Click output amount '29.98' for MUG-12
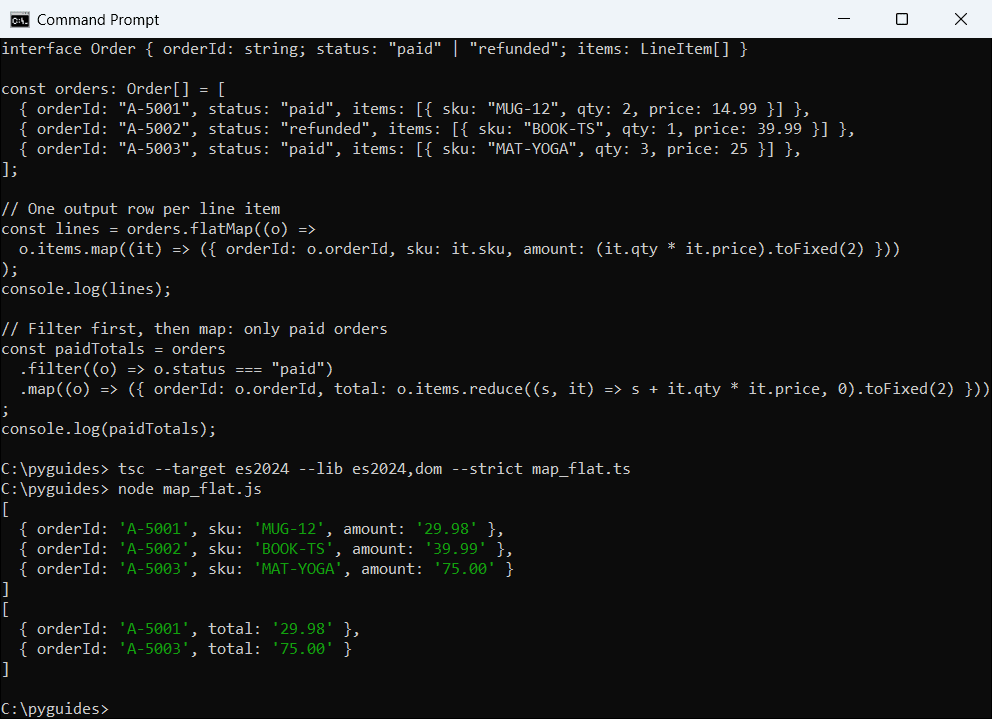 447,528
